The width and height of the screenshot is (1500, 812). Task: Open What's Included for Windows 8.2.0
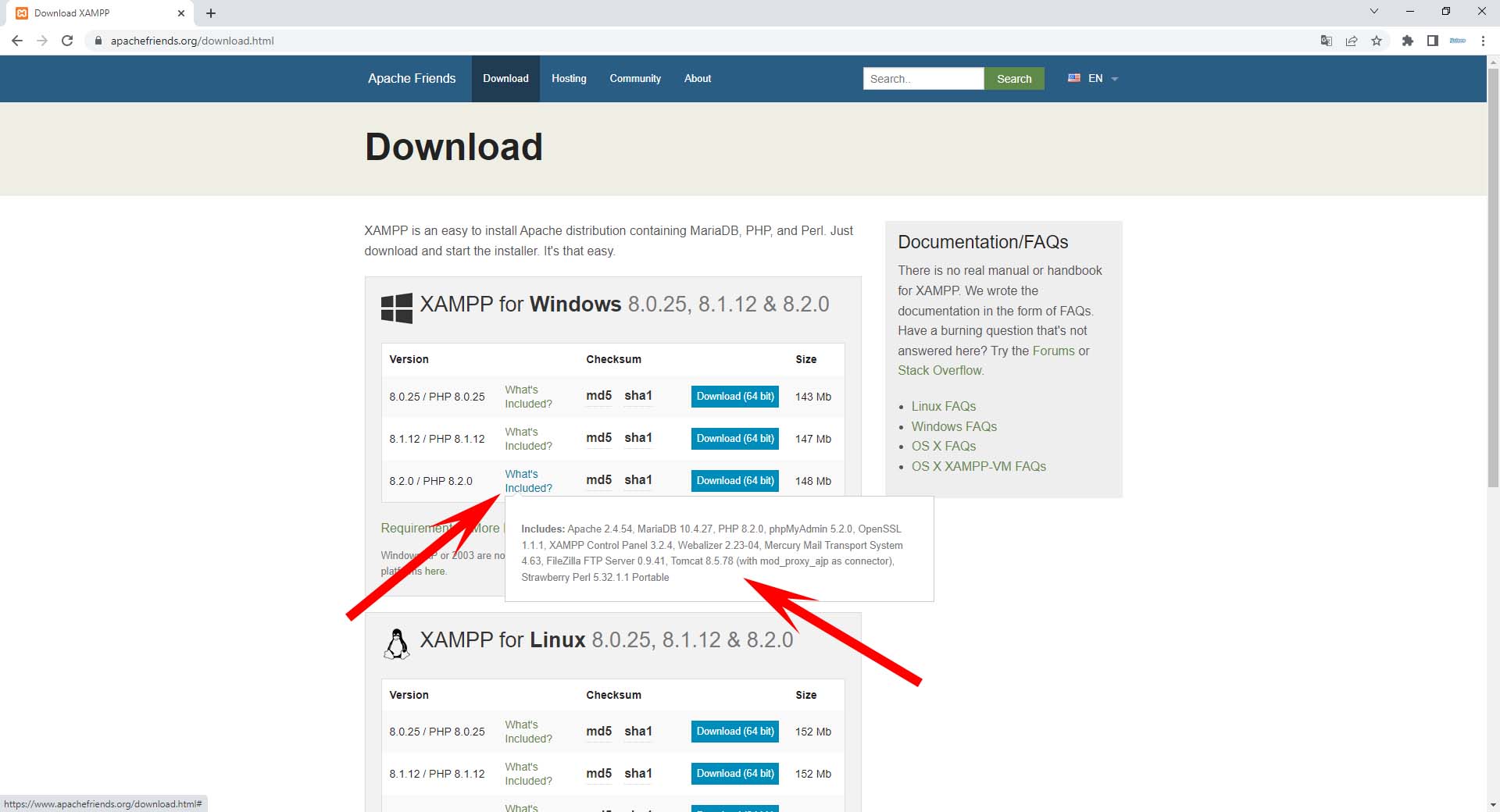pyautogui.click(x=528, y=481)
